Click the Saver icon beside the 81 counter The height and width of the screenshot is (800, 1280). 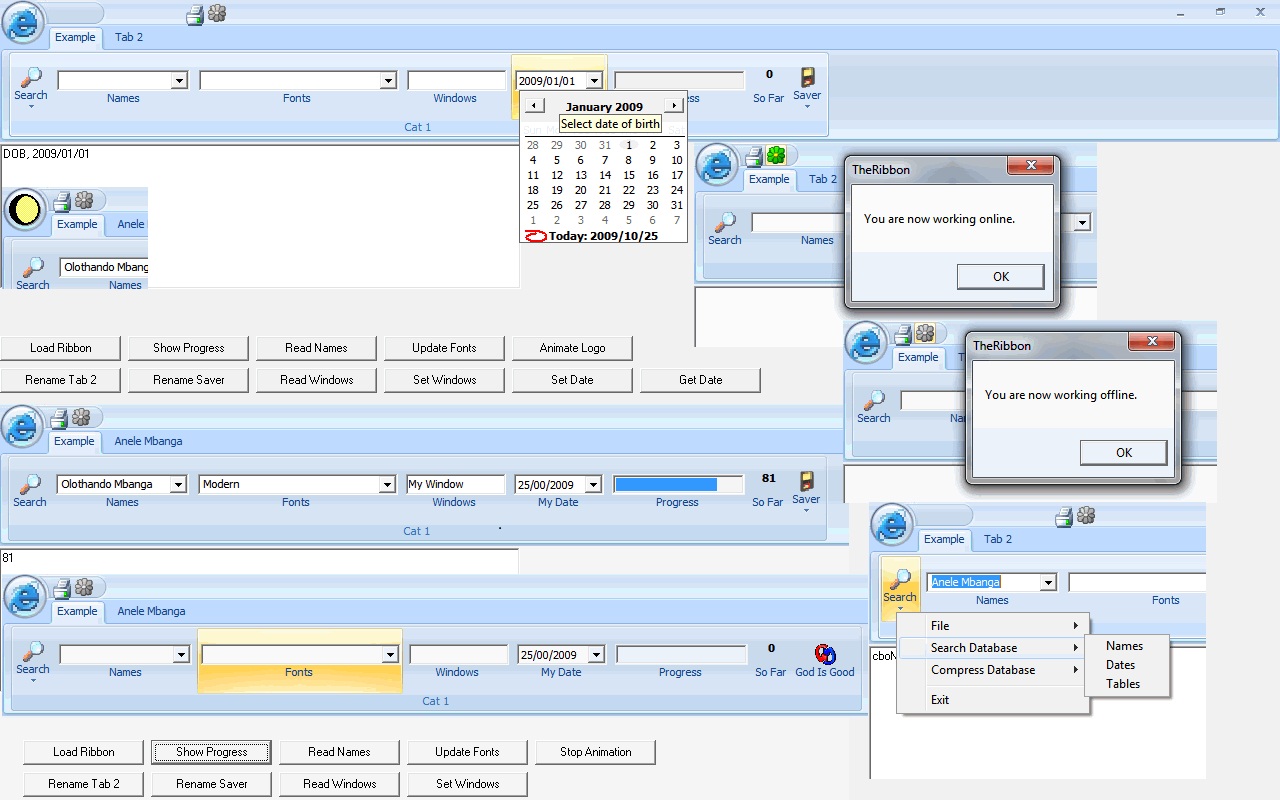click(x=806, y=482)
